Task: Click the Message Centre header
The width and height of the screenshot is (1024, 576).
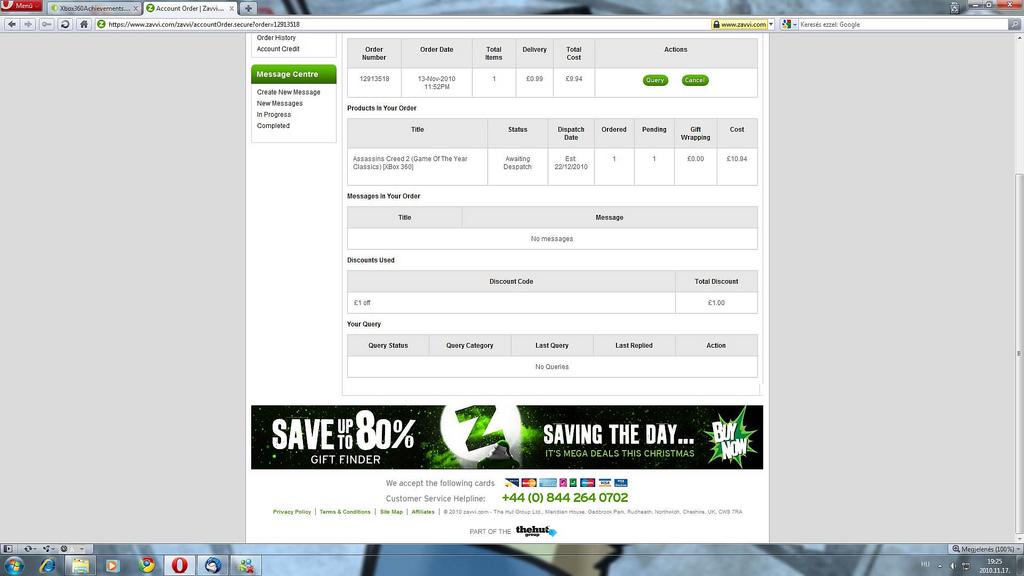Action: point(293,74)
